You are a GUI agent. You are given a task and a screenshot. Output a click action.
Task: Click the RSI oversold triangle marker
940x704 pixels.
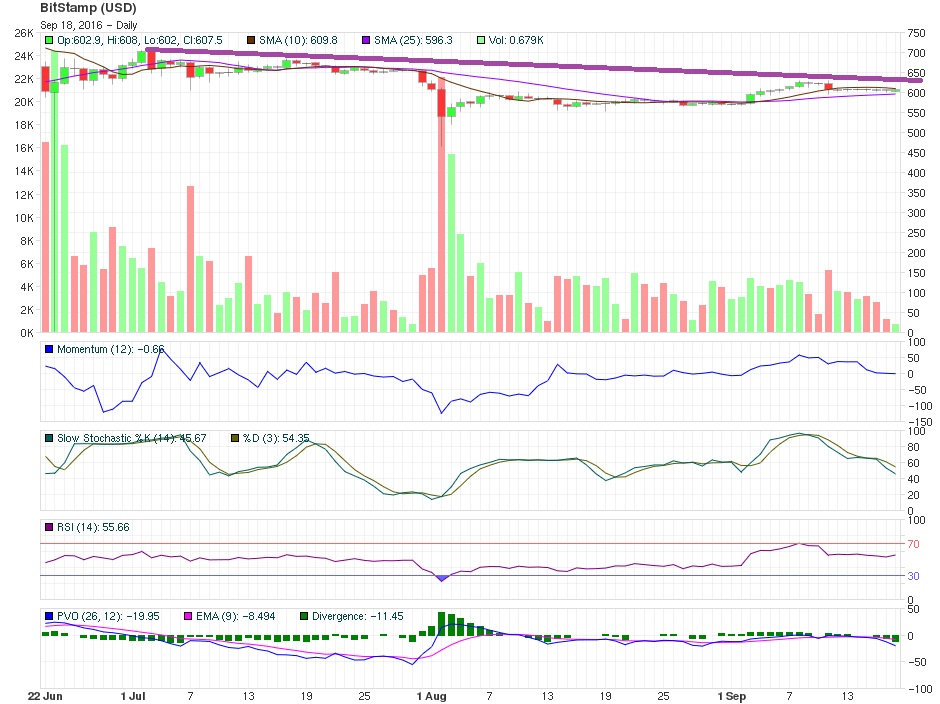click(442, 579)
